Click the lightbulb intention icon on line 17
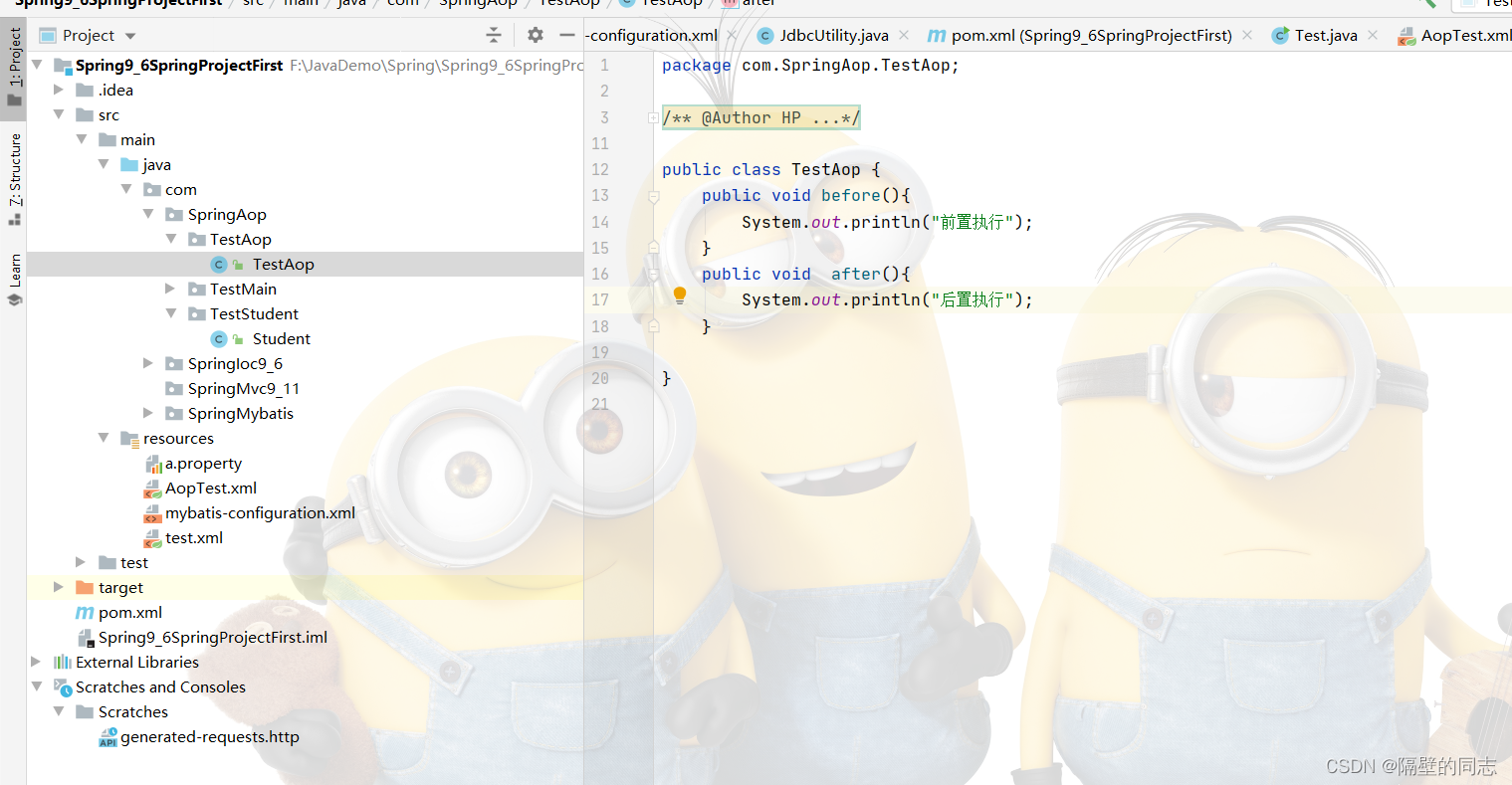The width and height of the screenshot is (1512, 785). 680,294
